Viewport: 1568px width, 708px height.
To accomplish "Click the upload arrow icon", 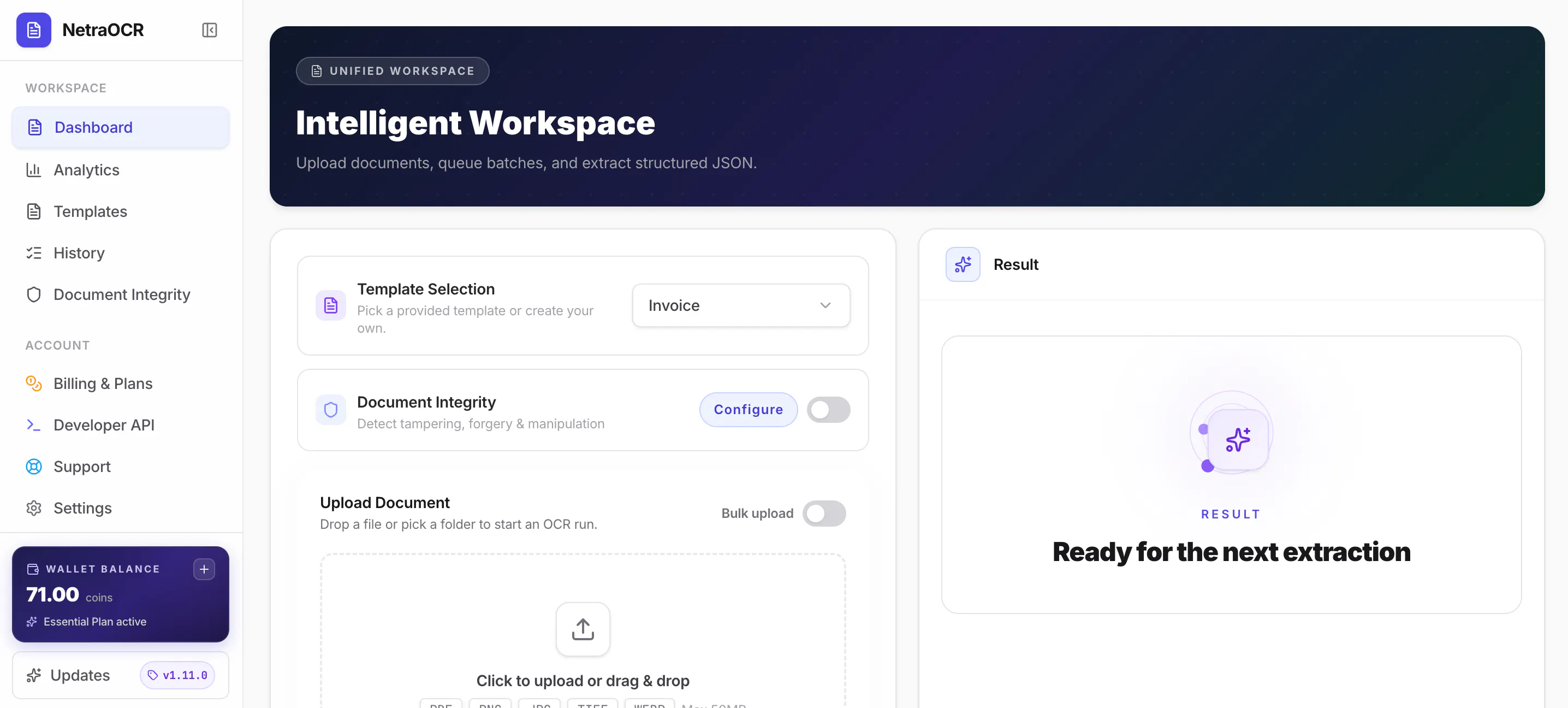I will click(583, 629).
